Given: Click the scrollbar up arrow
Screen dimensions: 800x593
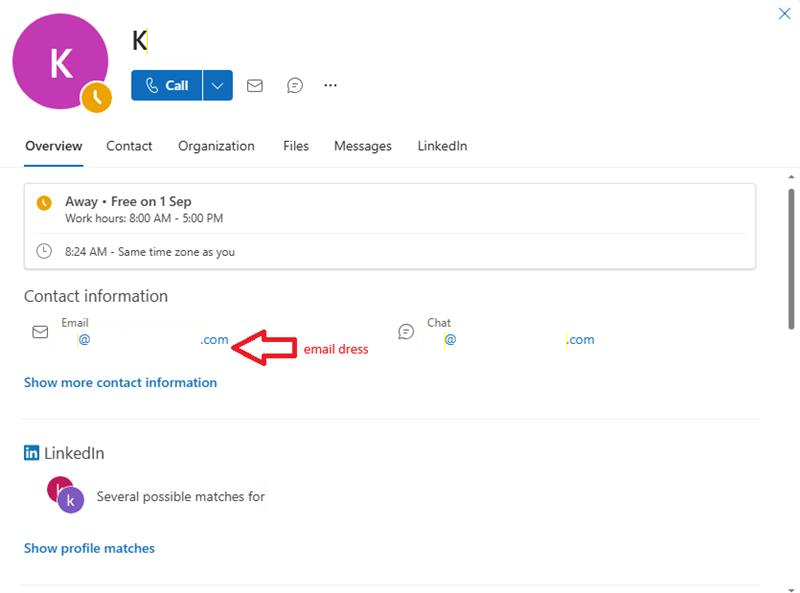Looking at the screenshot, I should 791,177.
